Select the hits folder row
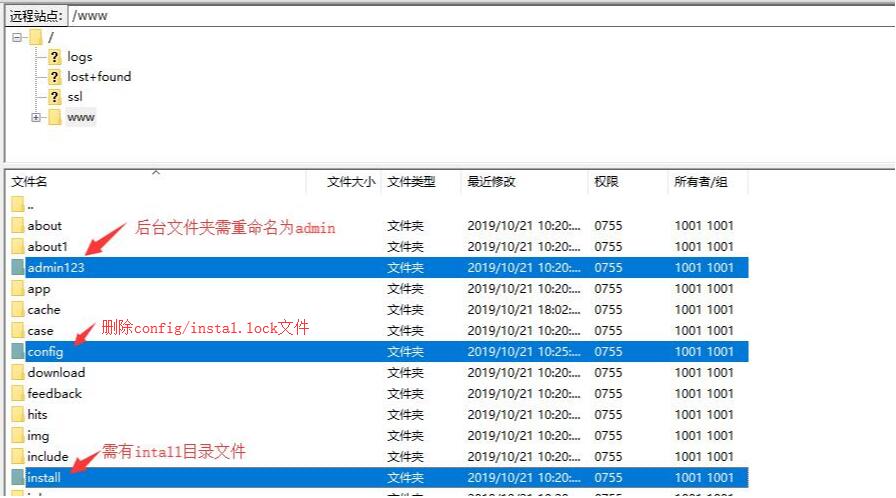The image size is (896, 498). click(x=379, y=415)
